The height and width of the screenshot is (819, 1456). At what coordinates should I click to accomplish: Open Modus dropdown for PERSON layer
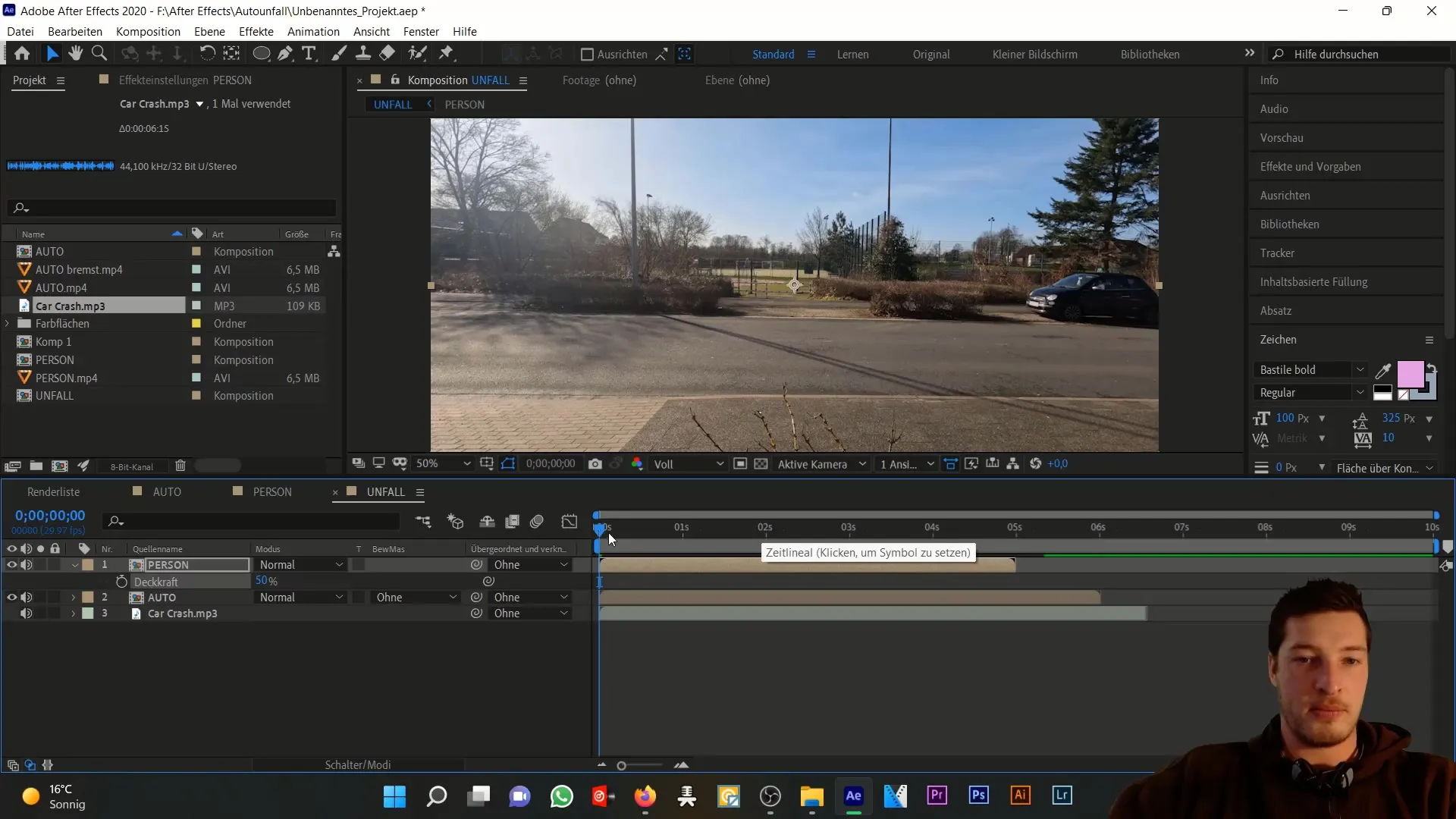coord(300,565)
